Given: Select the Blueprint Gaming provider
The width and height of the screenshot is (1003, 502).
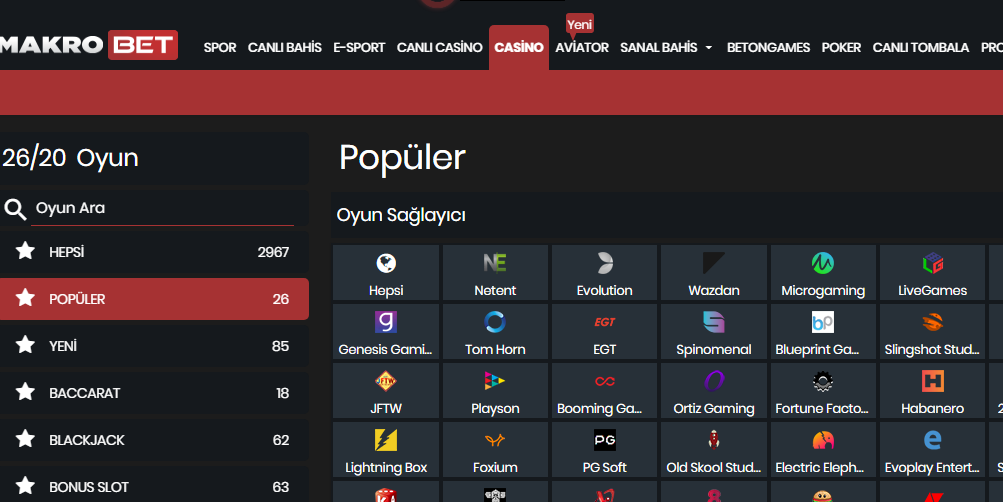Looking at the screenshot, I should pyautogui.click(x=823, y=331).
